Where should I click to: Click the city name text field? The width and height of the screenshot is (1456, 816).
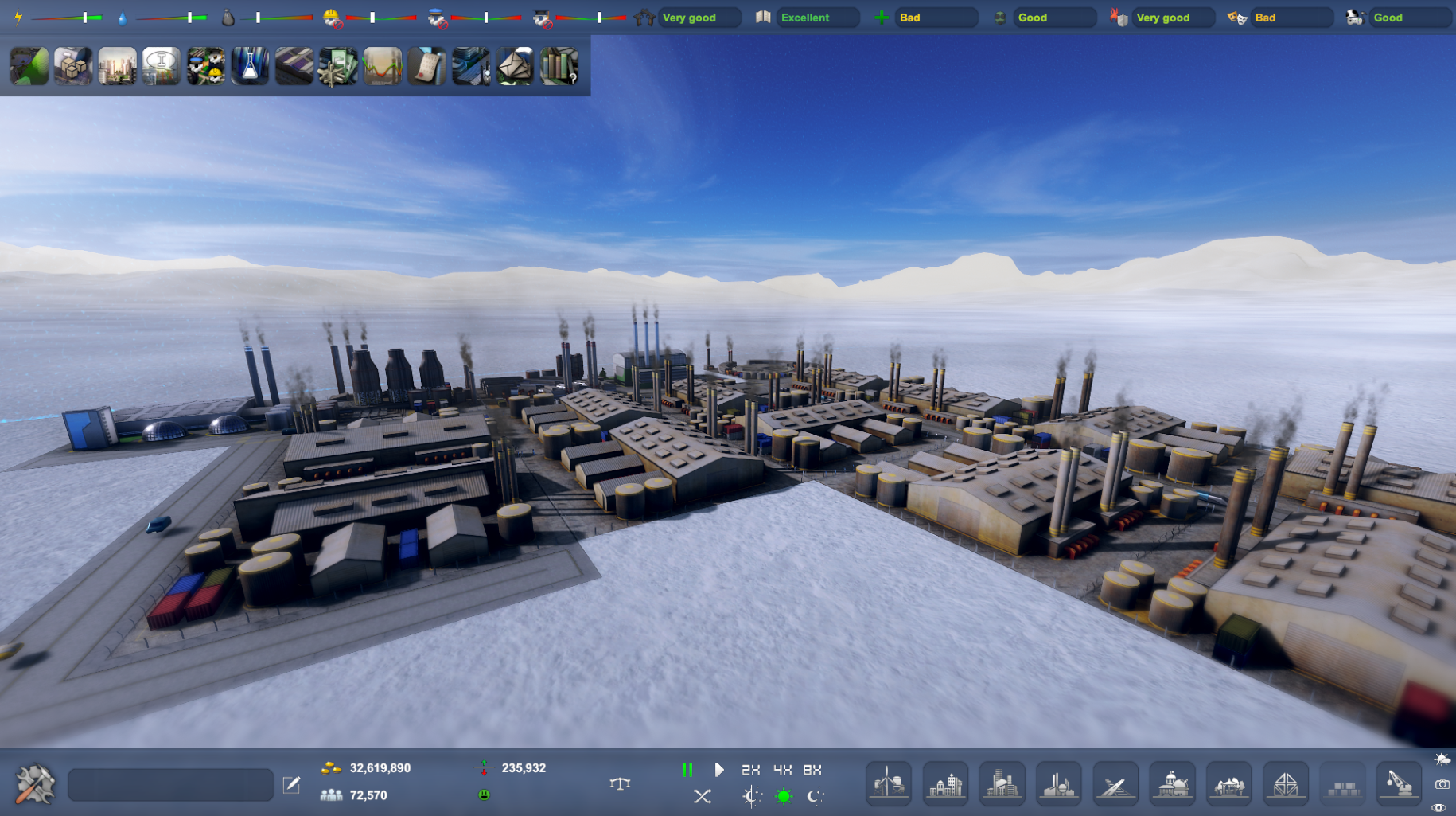coord(171,785)
